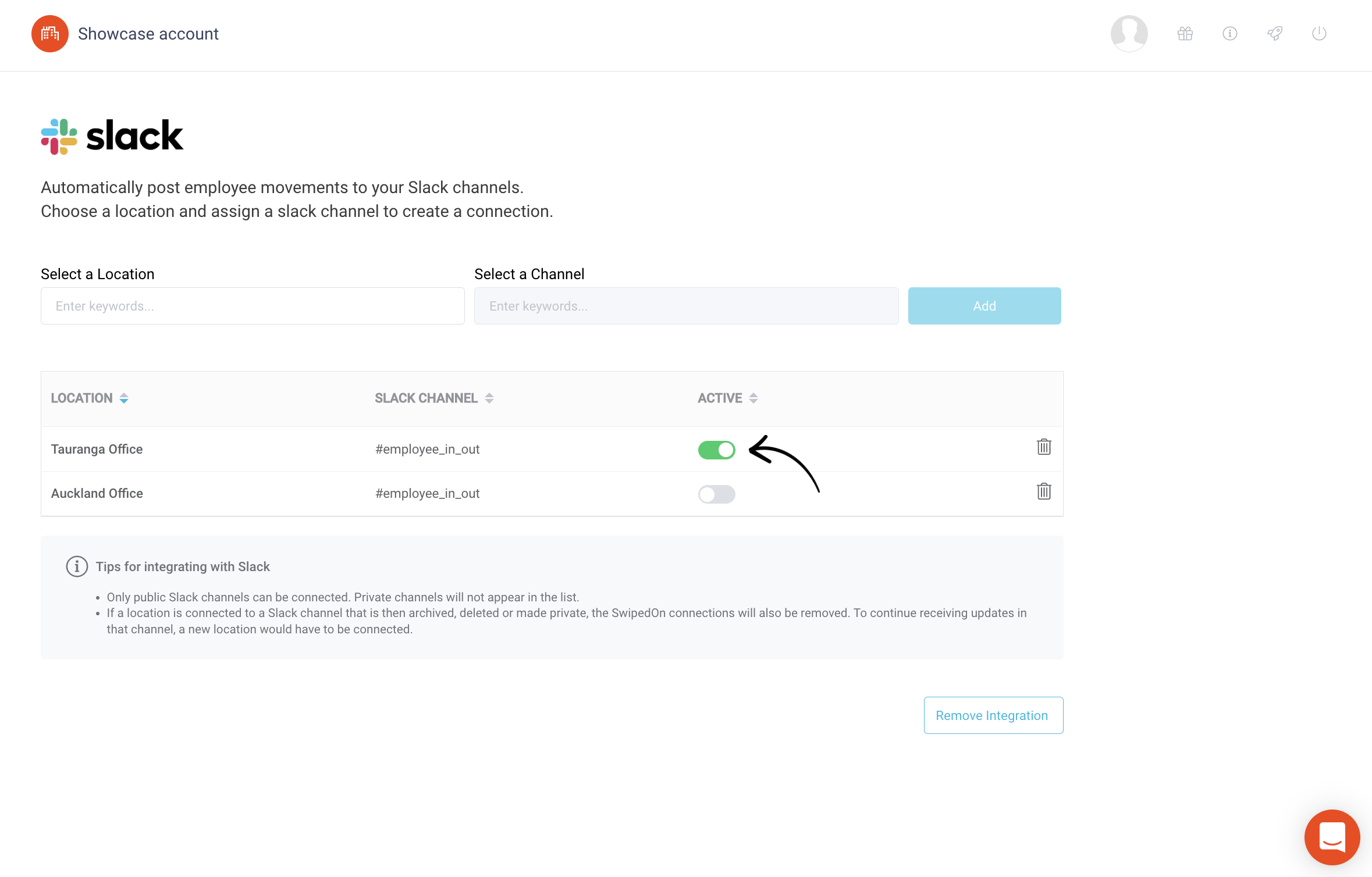Turn on the Auckland Office active toggle

point(716,494)
